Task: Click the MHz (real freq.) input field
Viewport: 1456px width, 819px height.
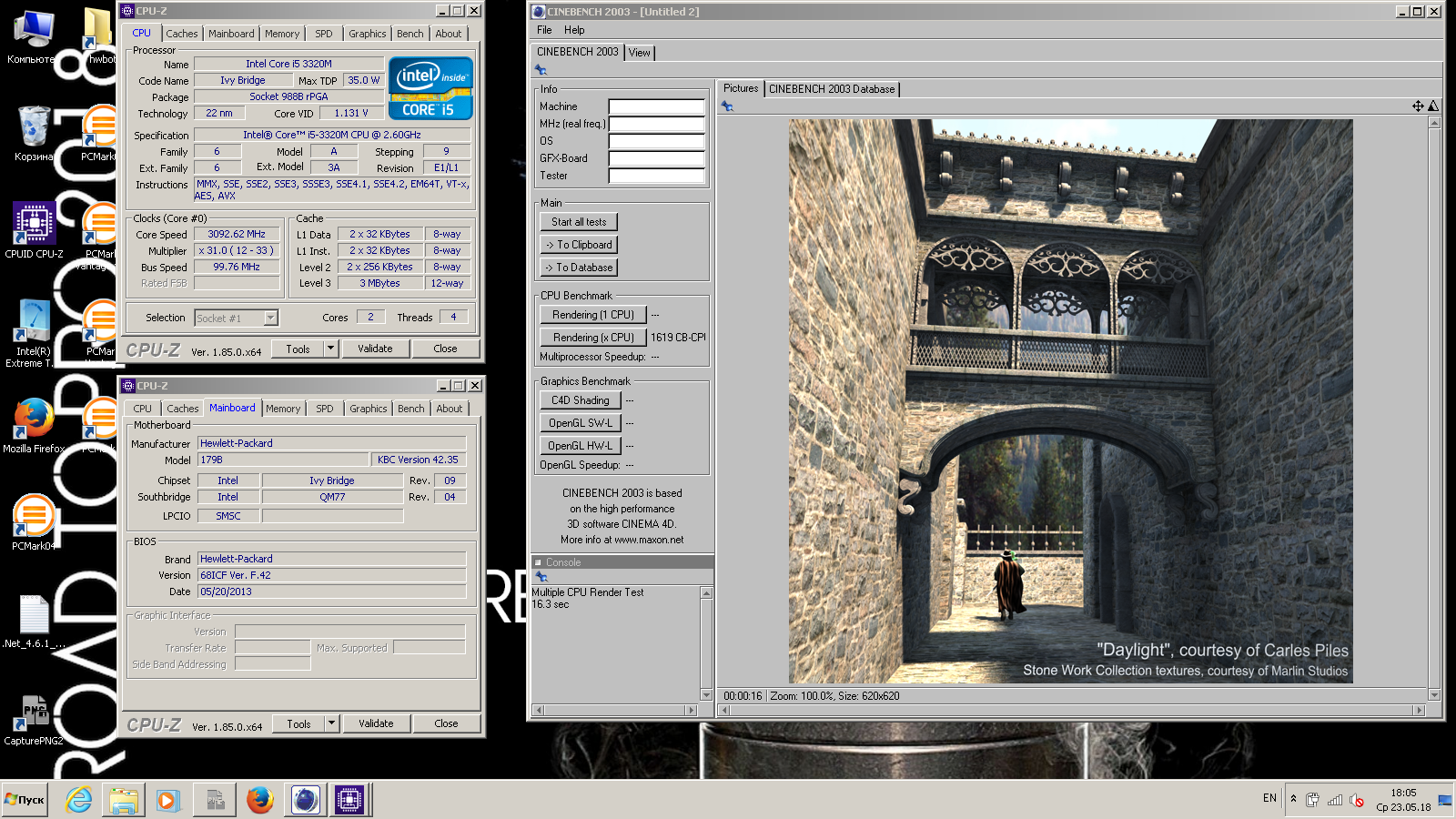Action: coord(657,124)
